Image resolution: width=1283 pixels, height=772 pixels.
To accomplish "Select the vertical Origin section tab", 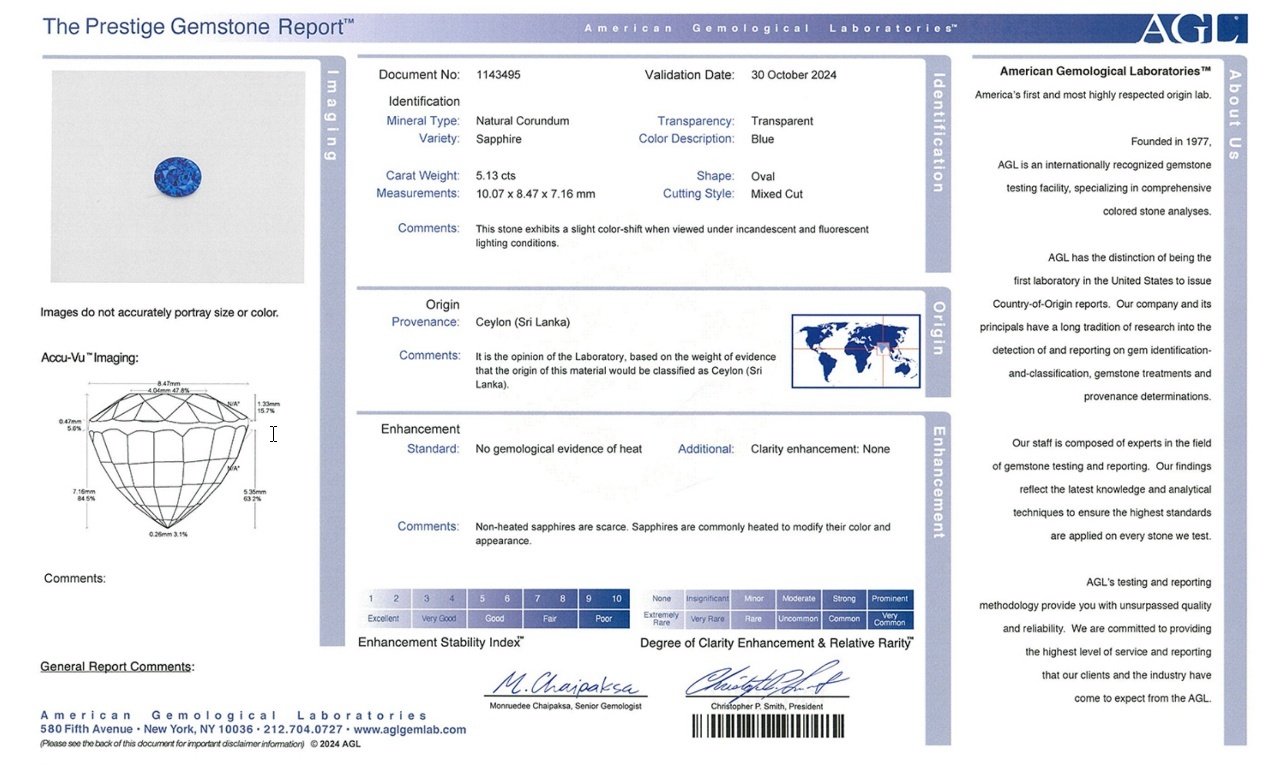I will tap(938, 328).
